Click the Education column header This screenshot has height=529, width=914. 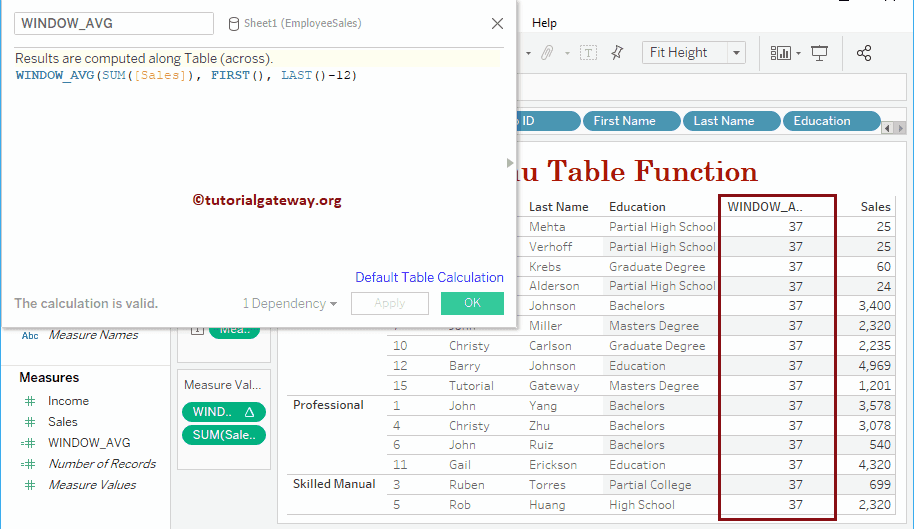click(637, 206)
